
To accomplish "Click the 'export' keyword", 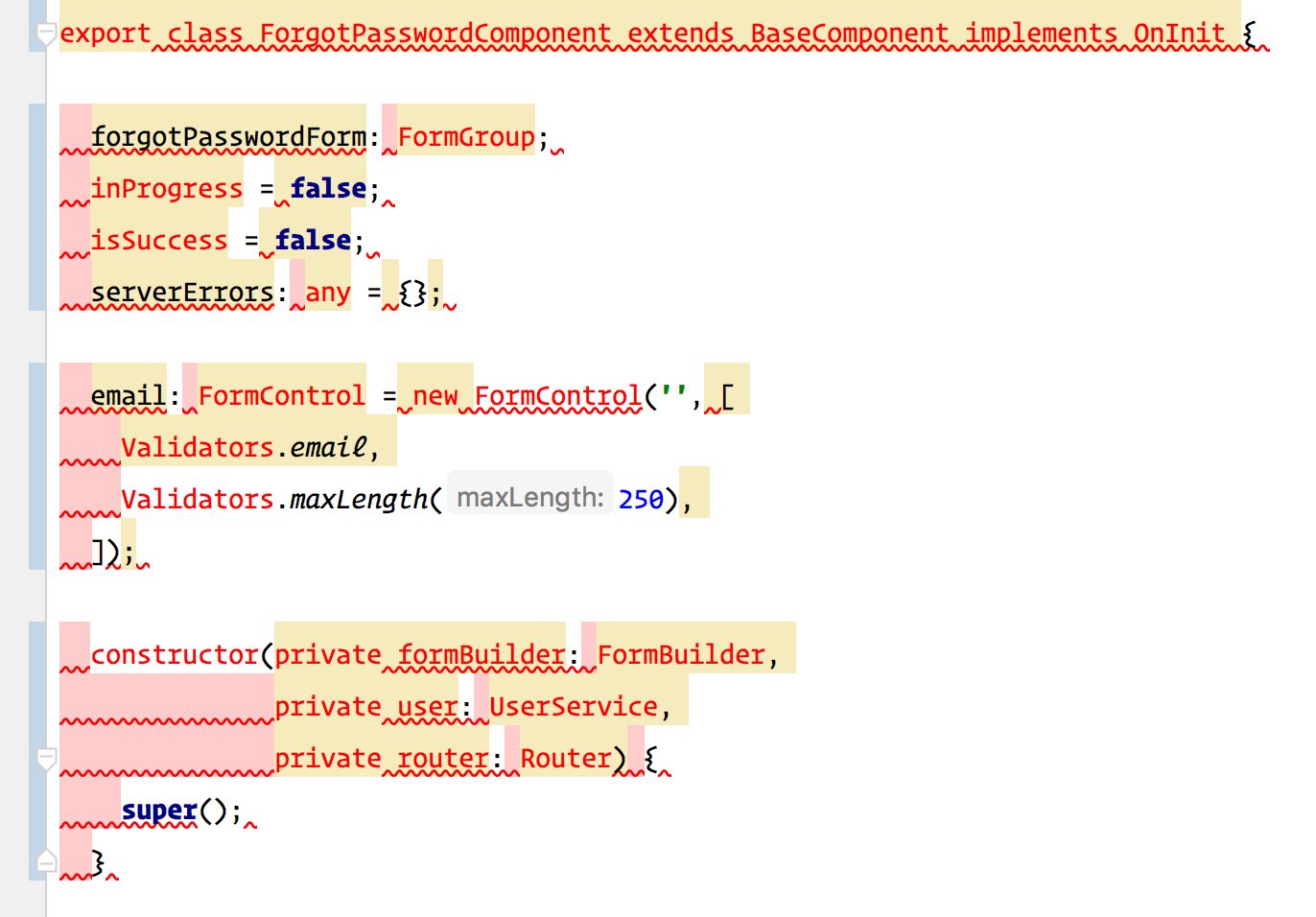I will tap(106, 34).
